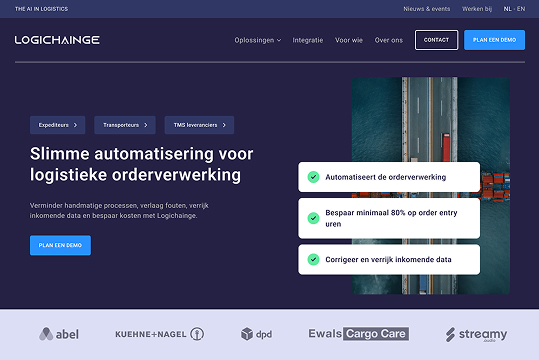Click text 'Corrigeer en verrijk inkomende data'
Image resolution: width=539 pixels, height=360 pixels.
tap(388, 260)
